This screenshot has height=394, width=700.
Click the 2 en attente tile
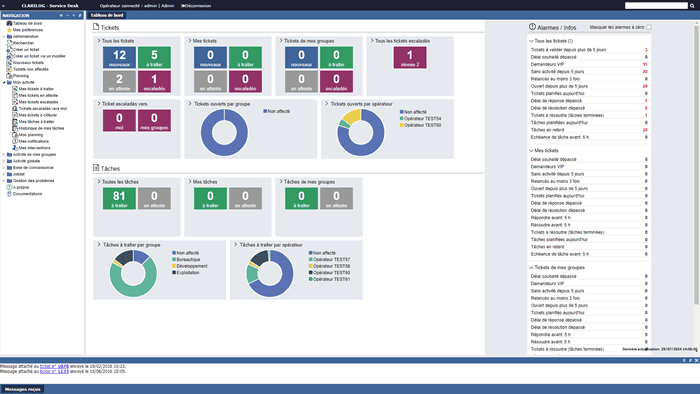click(119, 82)
